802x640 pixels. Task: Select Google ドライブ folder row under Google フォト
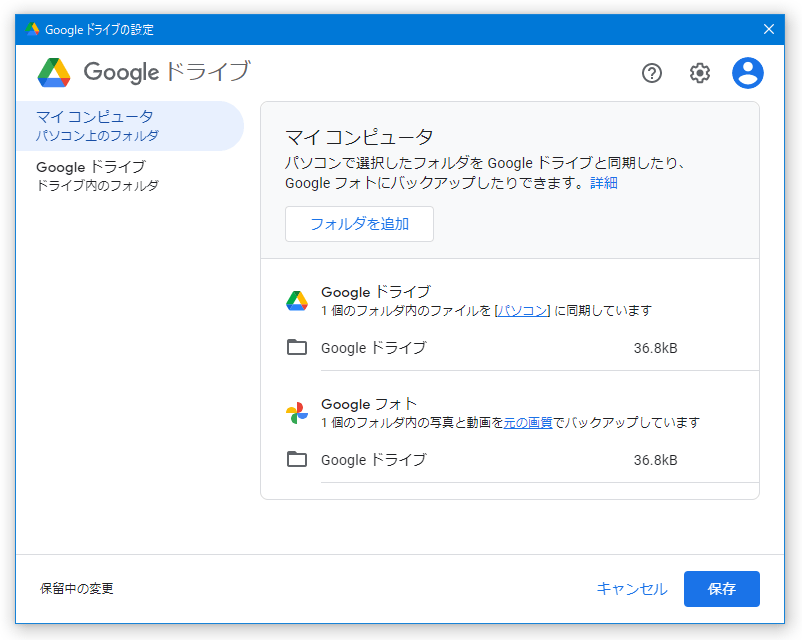pyautogui.click(x=522, y=460)
